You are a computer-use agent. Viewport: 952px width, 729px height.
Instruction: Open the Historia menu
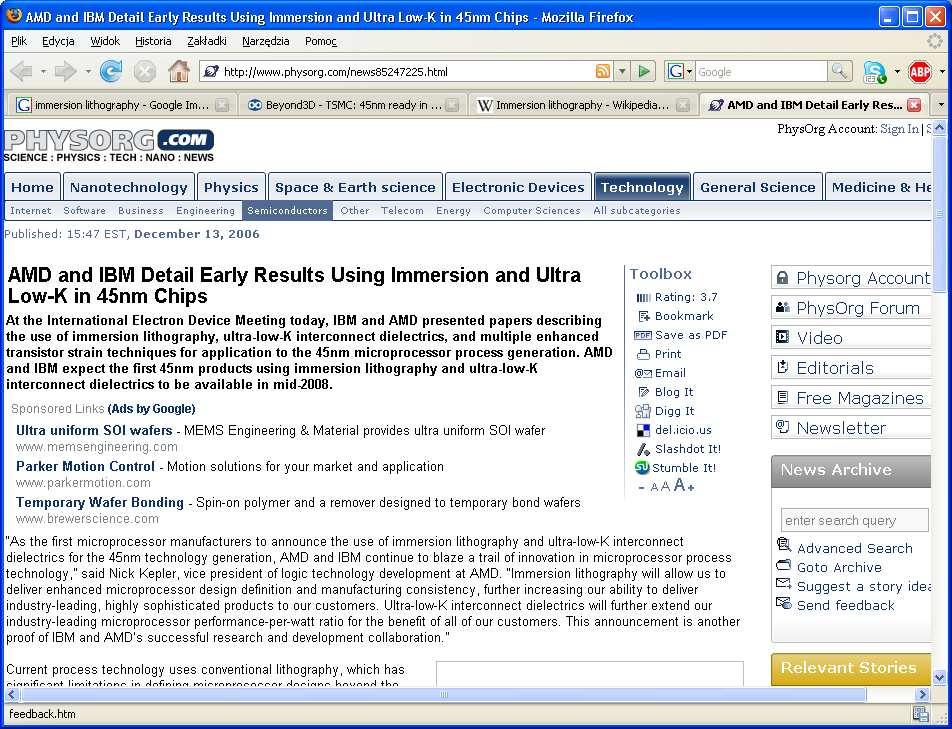tap(153, 41)
